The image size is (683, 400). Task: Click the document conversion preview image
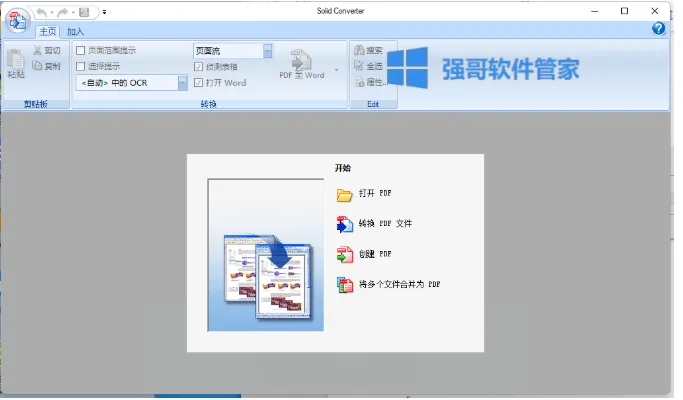(266, 254)
